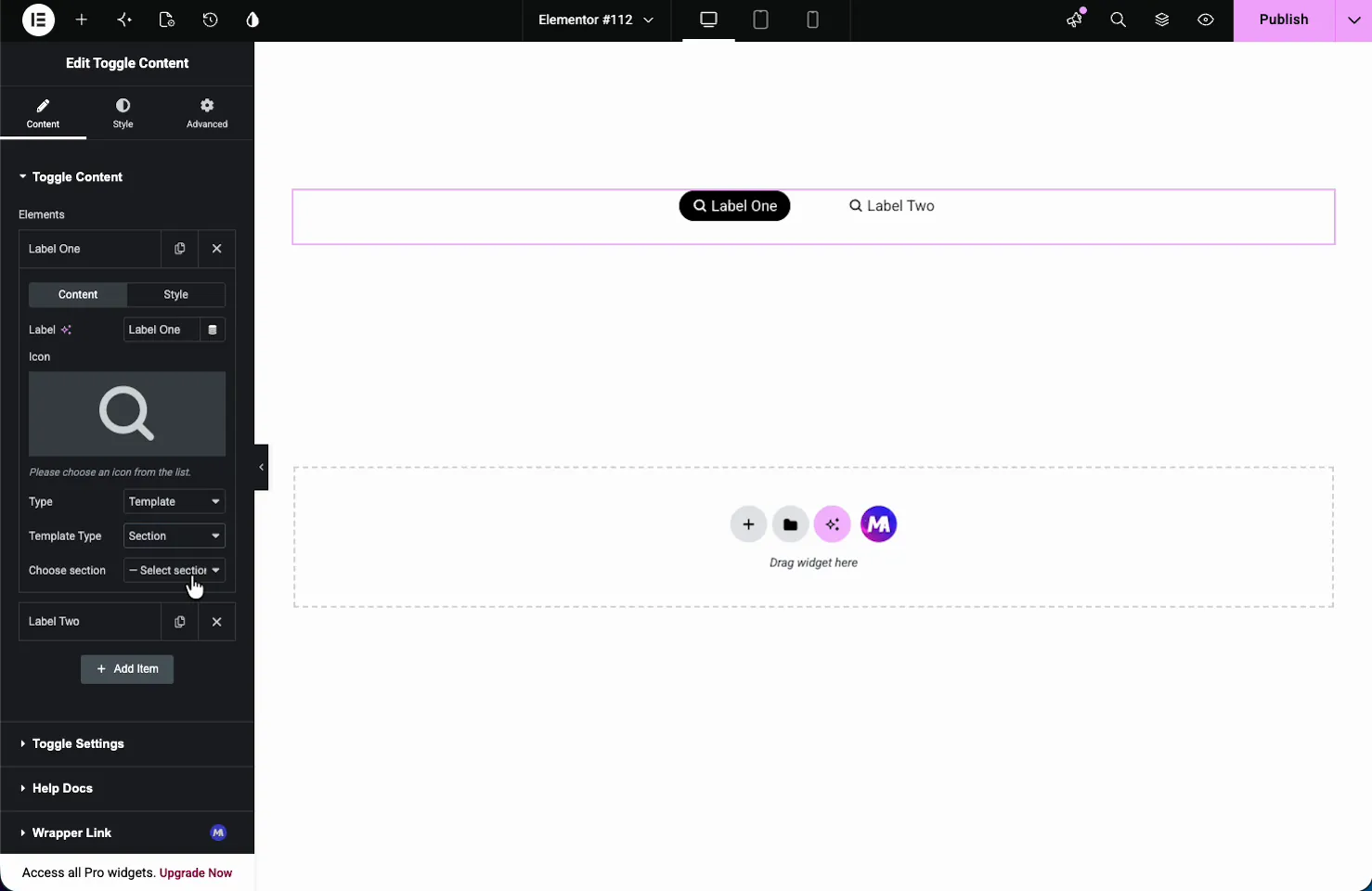
Task: Click the Add Item button
Action: pos(127,669)
